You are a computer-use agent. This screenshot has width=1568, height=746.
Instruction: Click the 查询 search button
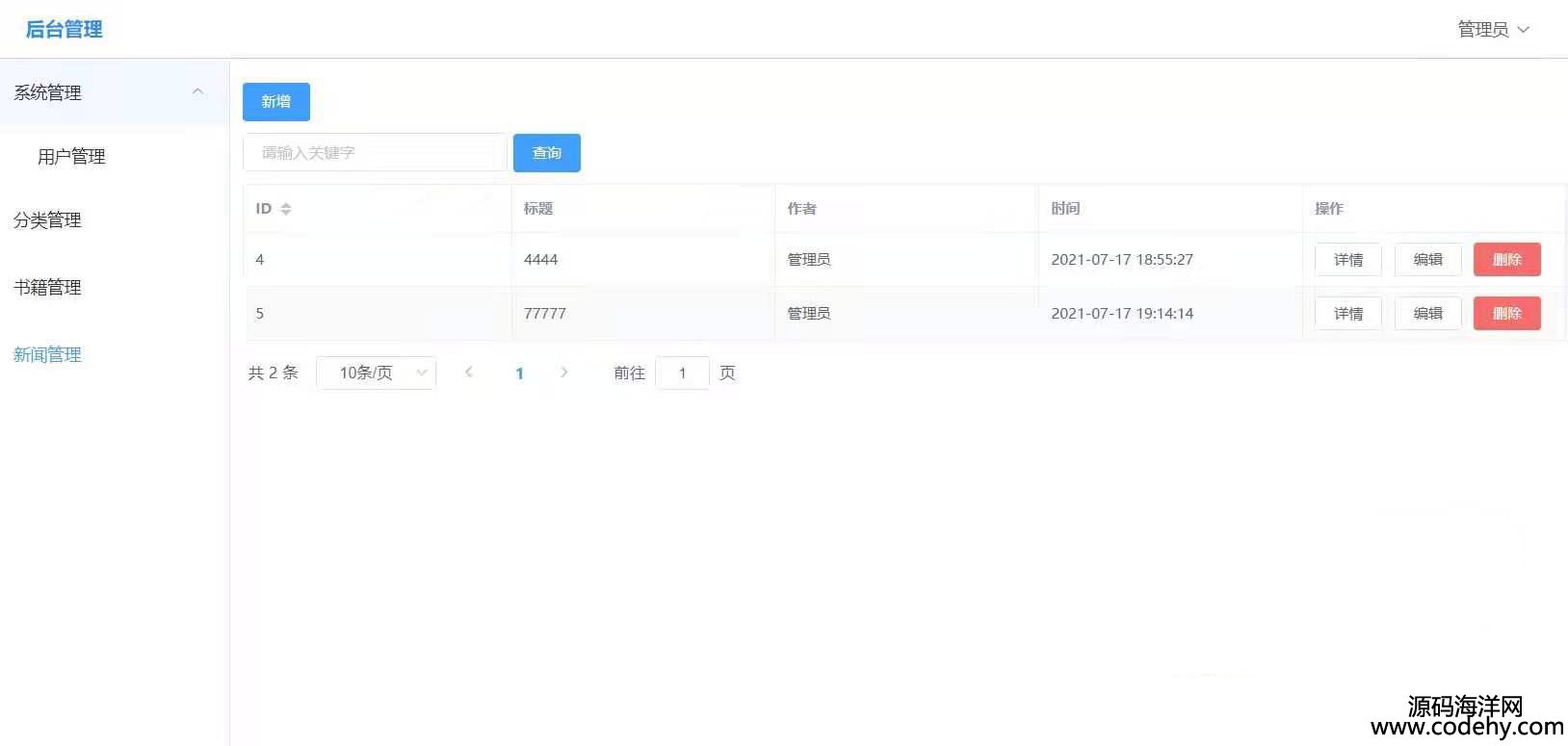pyautogui.click(x=546, y=153)
